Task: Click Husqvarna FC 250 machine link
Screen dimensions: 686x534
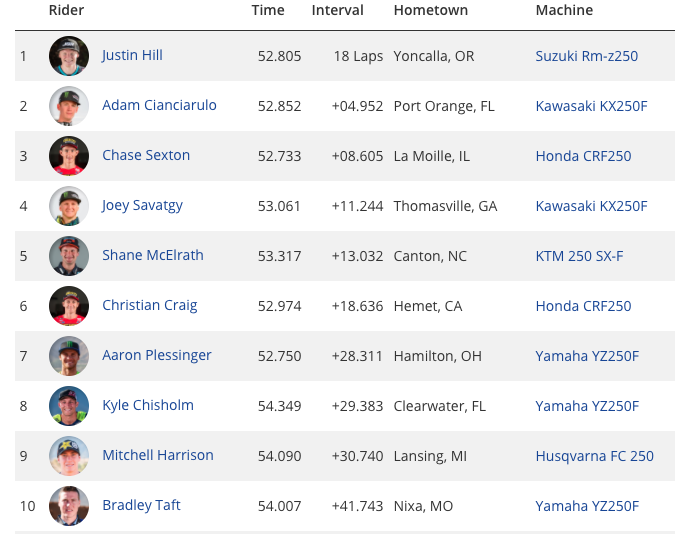Action: click(x=595, y=456)
